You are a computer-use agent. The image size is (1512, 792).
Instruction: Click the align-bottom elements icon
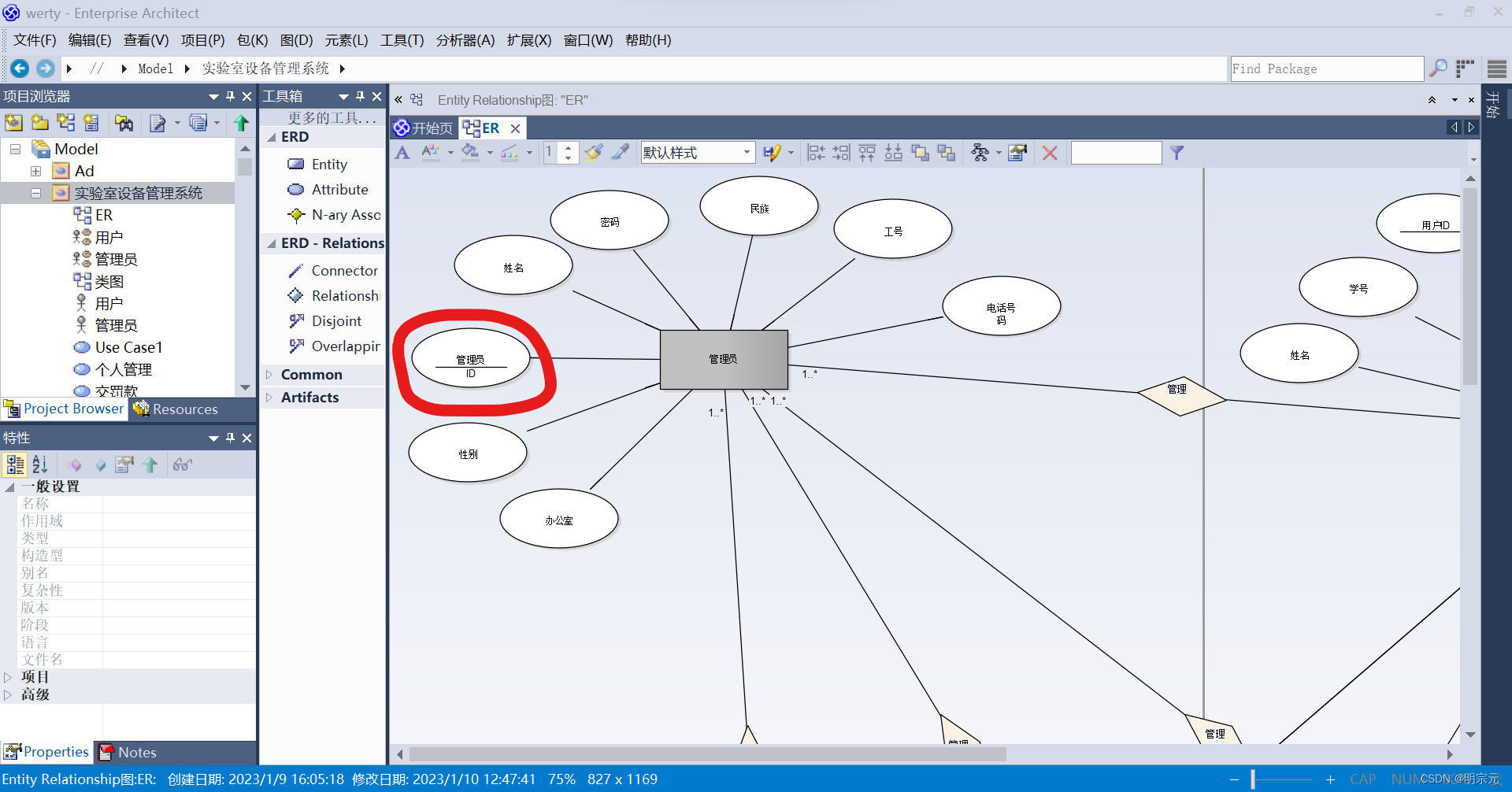coord(893,153)
